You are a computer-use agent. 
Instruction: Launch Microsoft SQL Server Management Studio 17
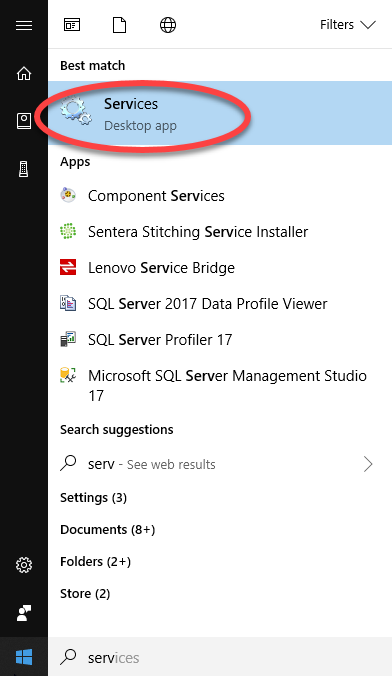220,385
